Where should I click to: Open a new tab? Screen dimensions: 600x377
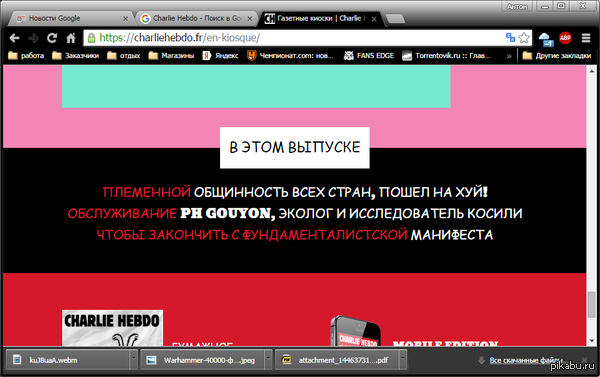point(395,18)
